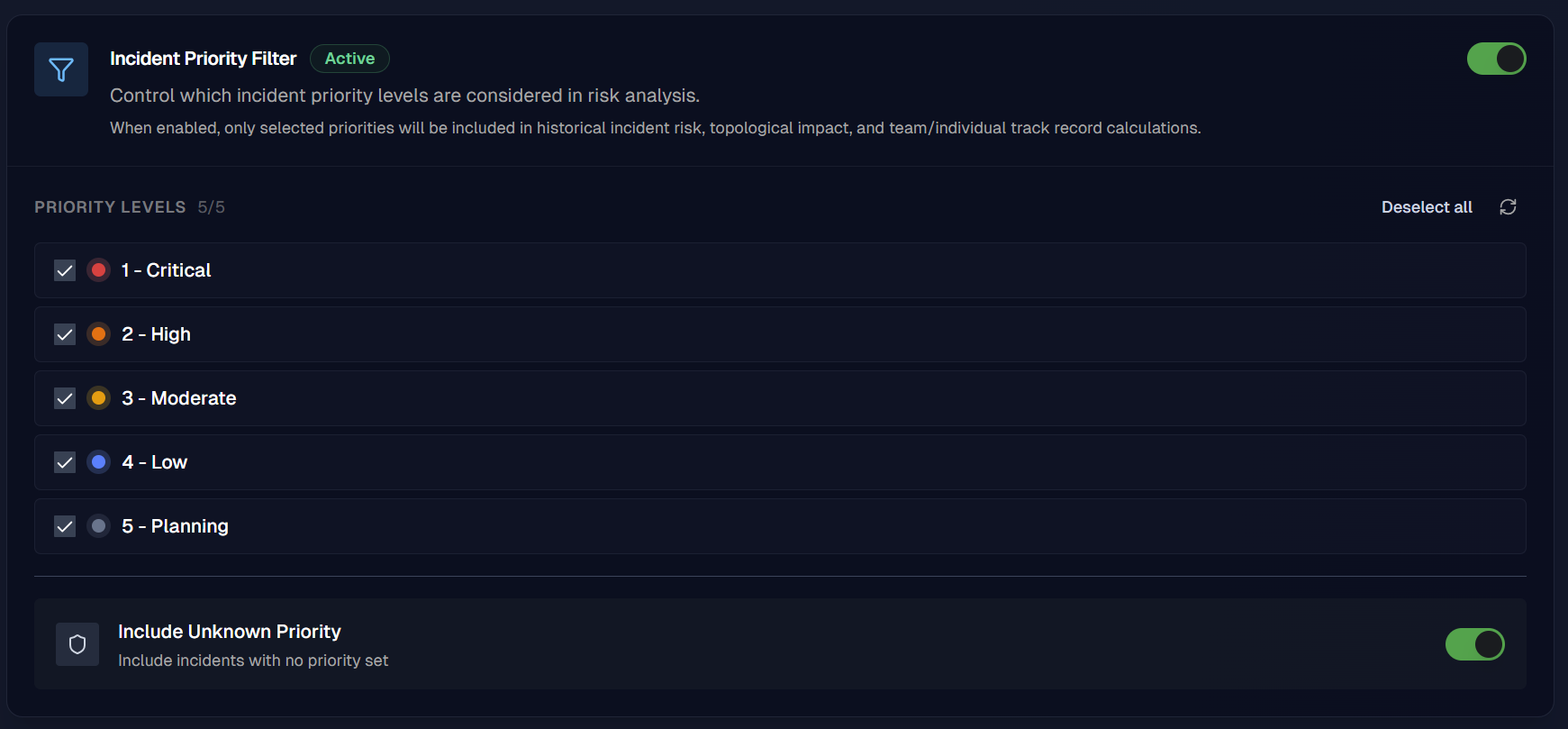This screenshot has height=729, width=1568.
Task: Uncheck the 4 - Low checkbox
Action: pos(64,461)
